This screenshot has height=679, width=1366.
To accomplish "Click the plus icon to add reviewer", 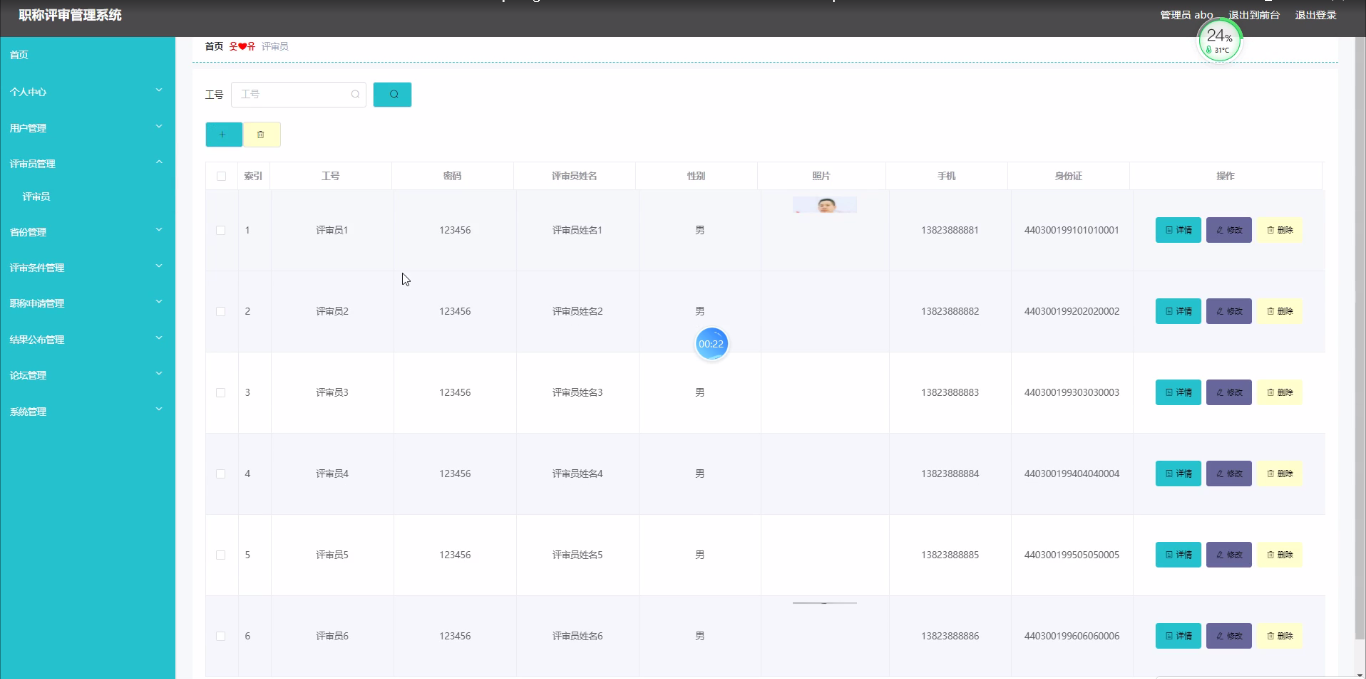I will click(223, 134).
